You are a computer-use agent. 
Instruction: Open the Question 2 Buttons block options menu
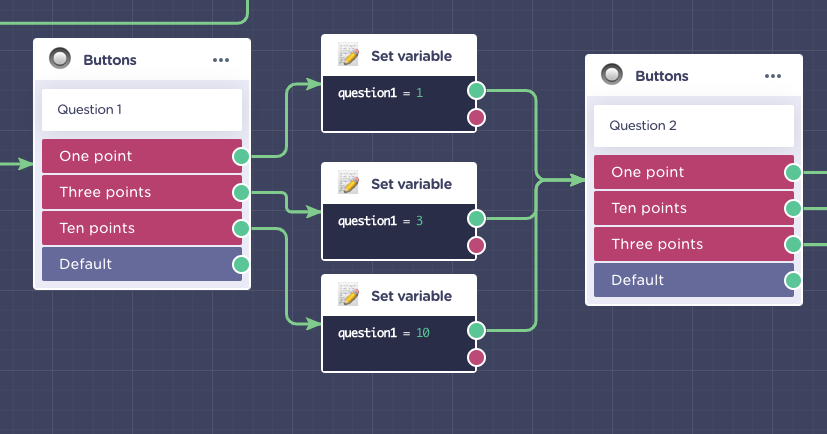click(x=773, y=76)
